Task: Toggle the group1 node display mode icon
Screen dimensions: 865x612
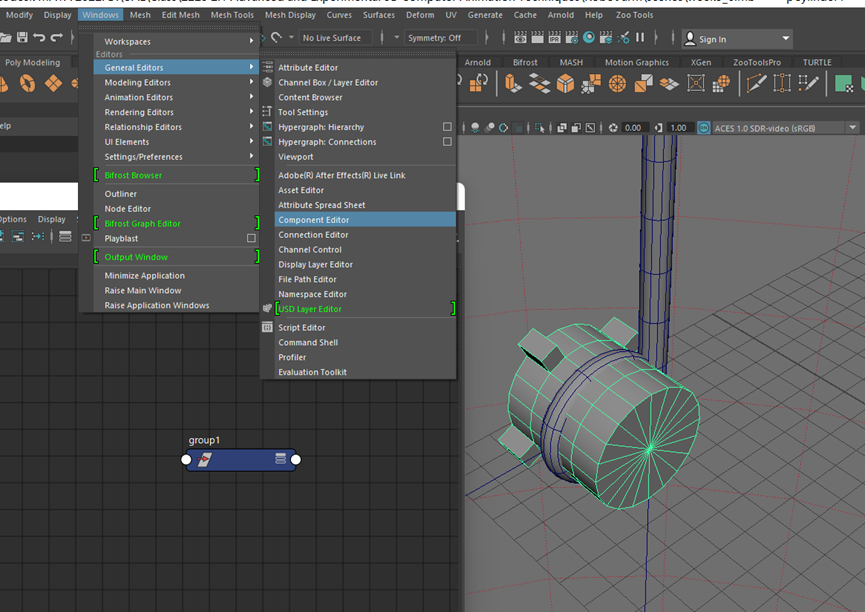Action: (280, 459)
